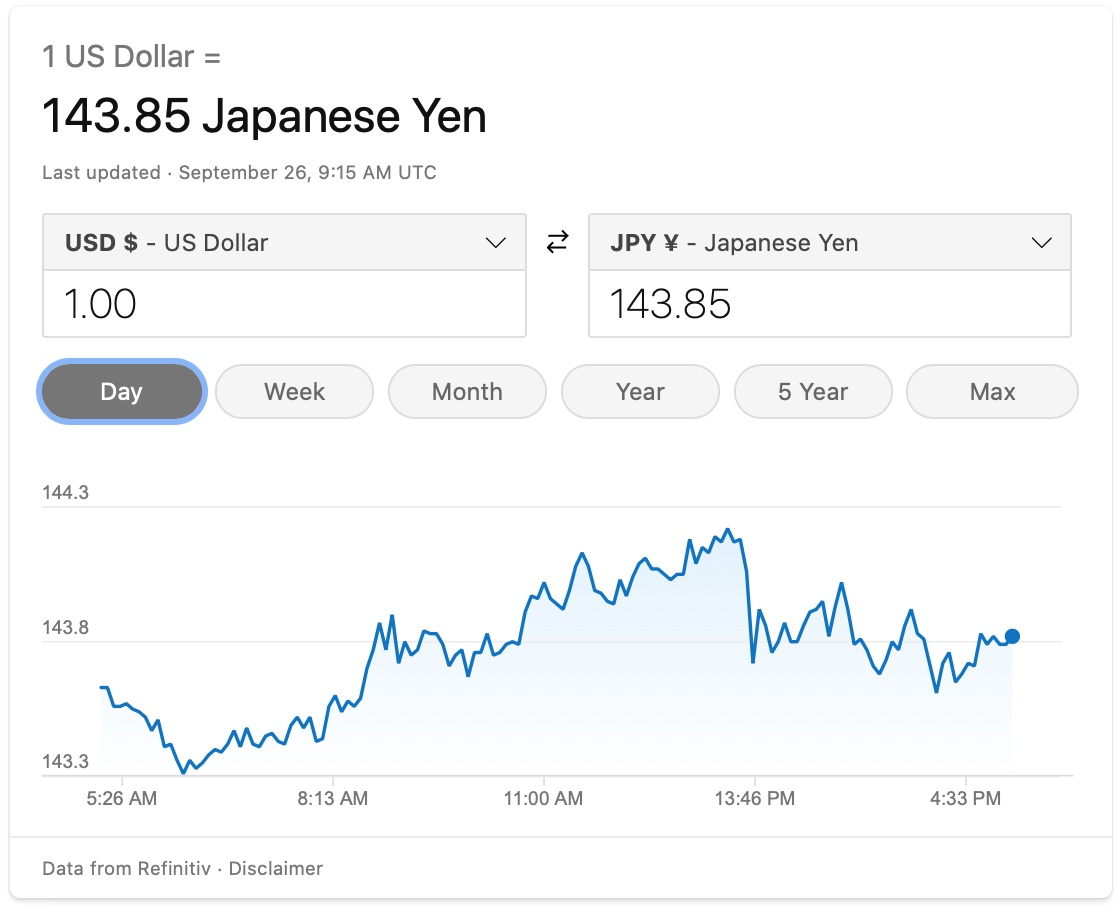Switch chart to Week view

(x=294, y=392)
